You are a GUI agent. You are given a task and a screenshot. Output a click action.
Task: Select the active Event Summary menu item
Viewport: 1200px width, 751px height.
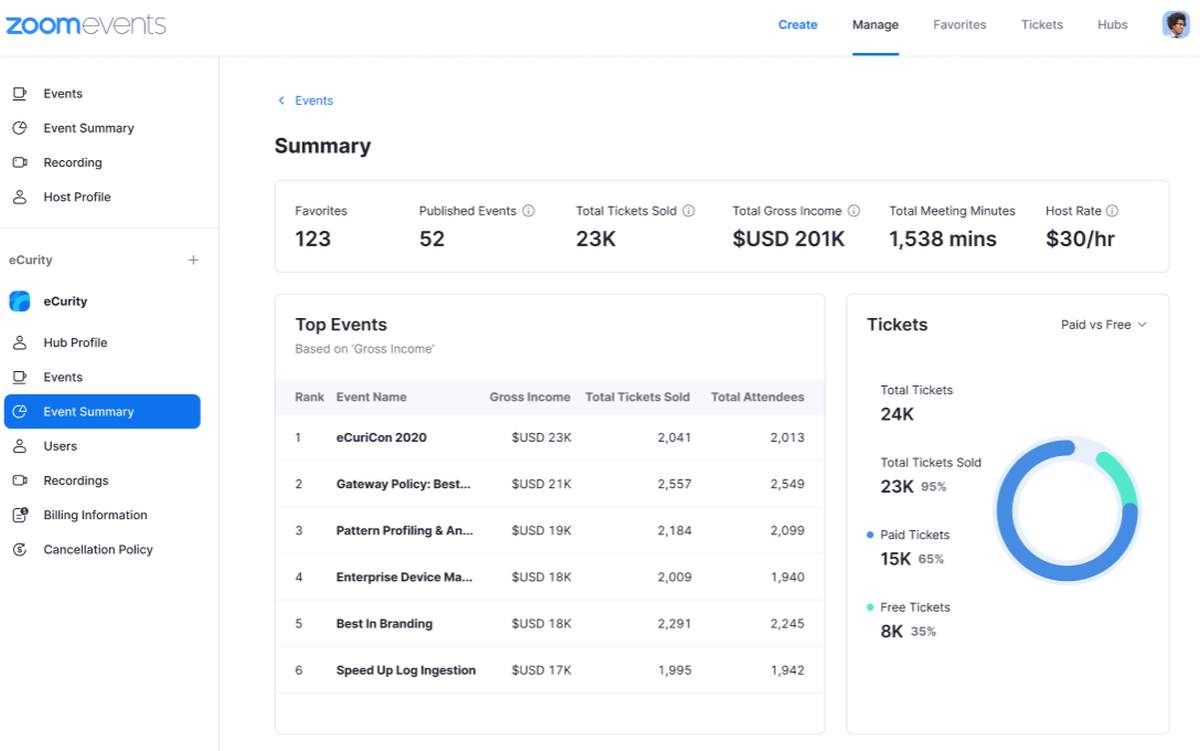(102, 412)
